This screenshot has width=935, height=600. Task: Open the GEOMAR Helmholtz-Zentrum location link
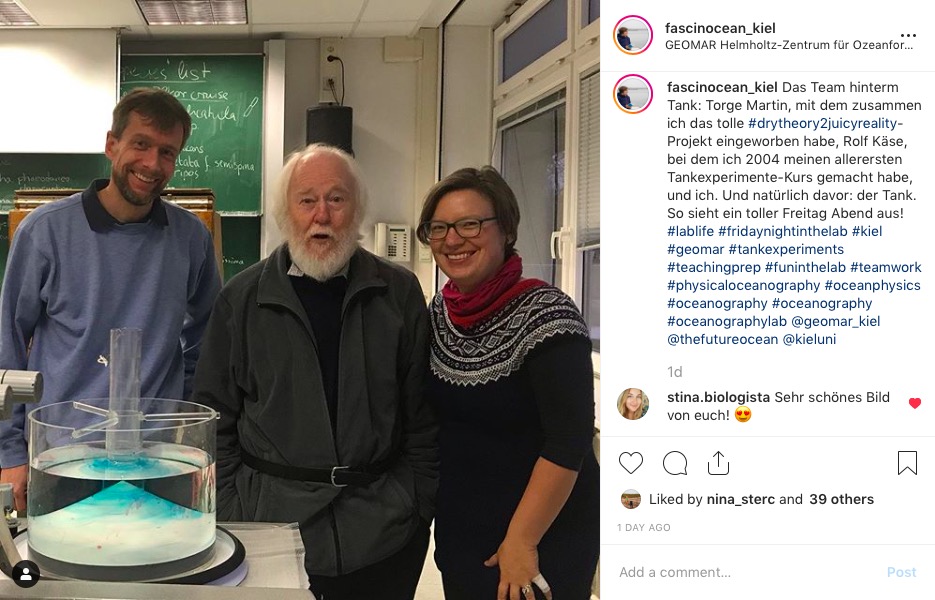(x=788, y=45)
